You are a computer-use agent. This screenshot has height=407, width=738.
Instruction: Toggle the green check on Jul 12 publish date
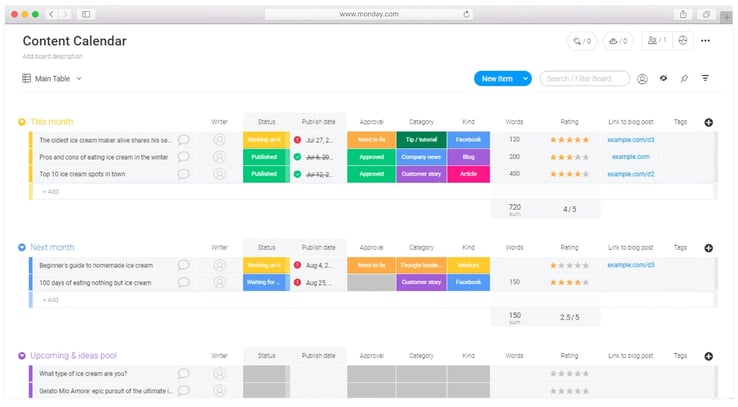coord(297,174)
